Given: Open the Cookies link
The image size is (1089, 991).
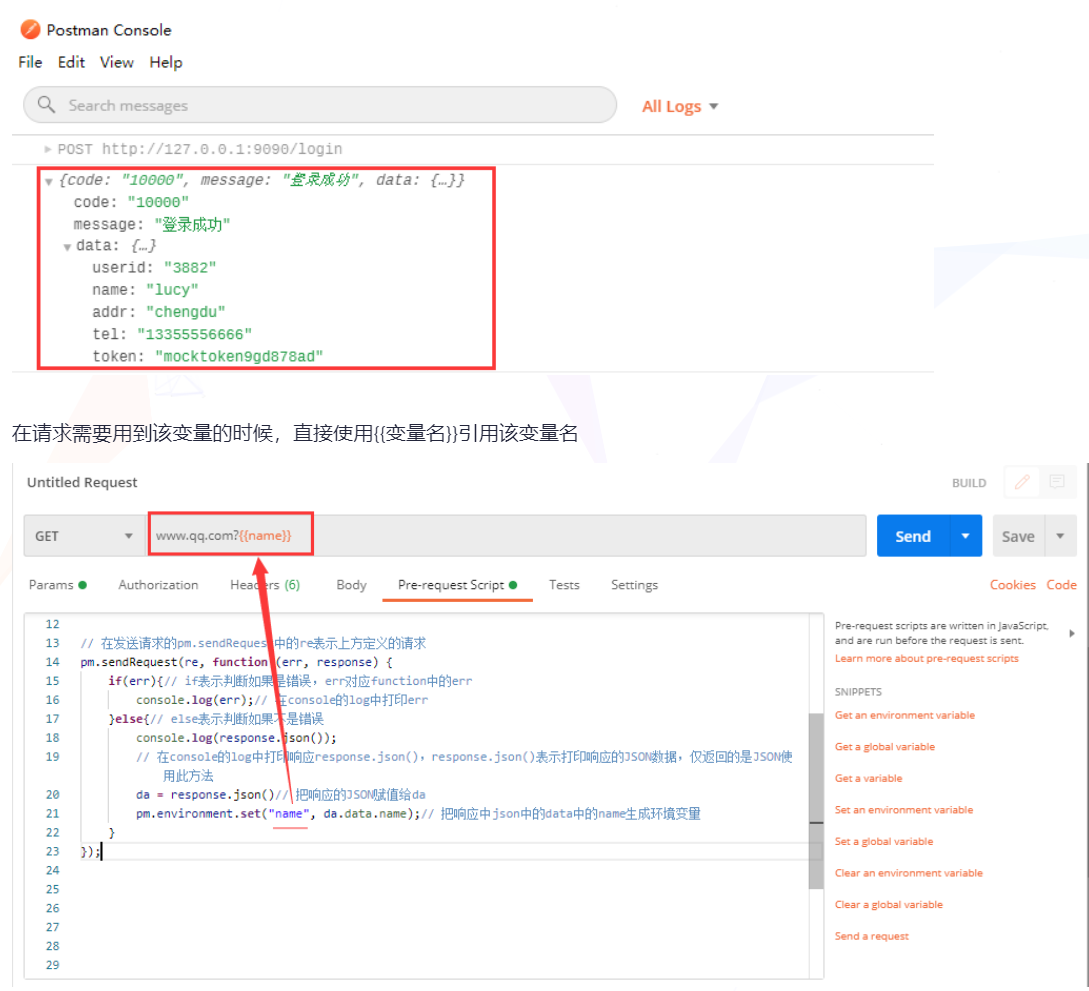Looking at the screenshot, I should [x=1012, y=585].
